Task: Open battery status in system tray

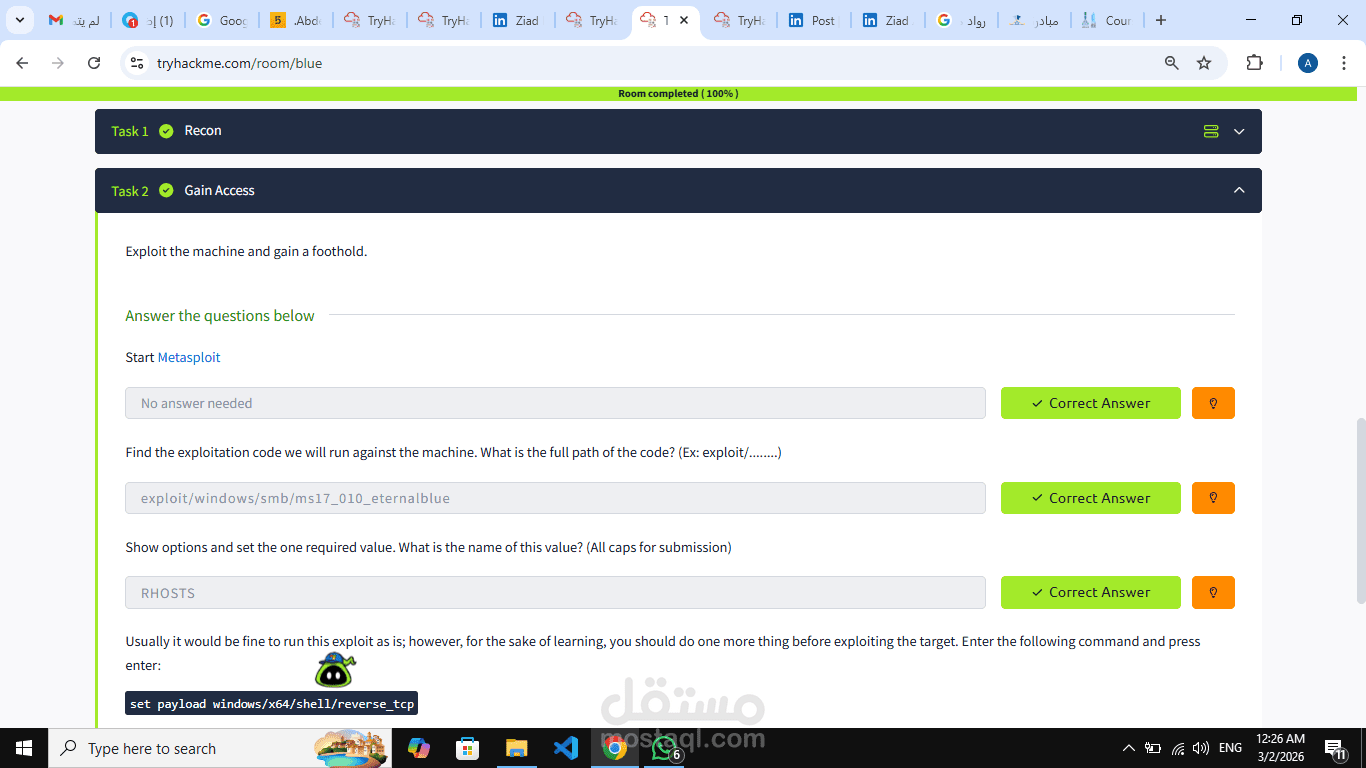Action: click(1153, 748)
